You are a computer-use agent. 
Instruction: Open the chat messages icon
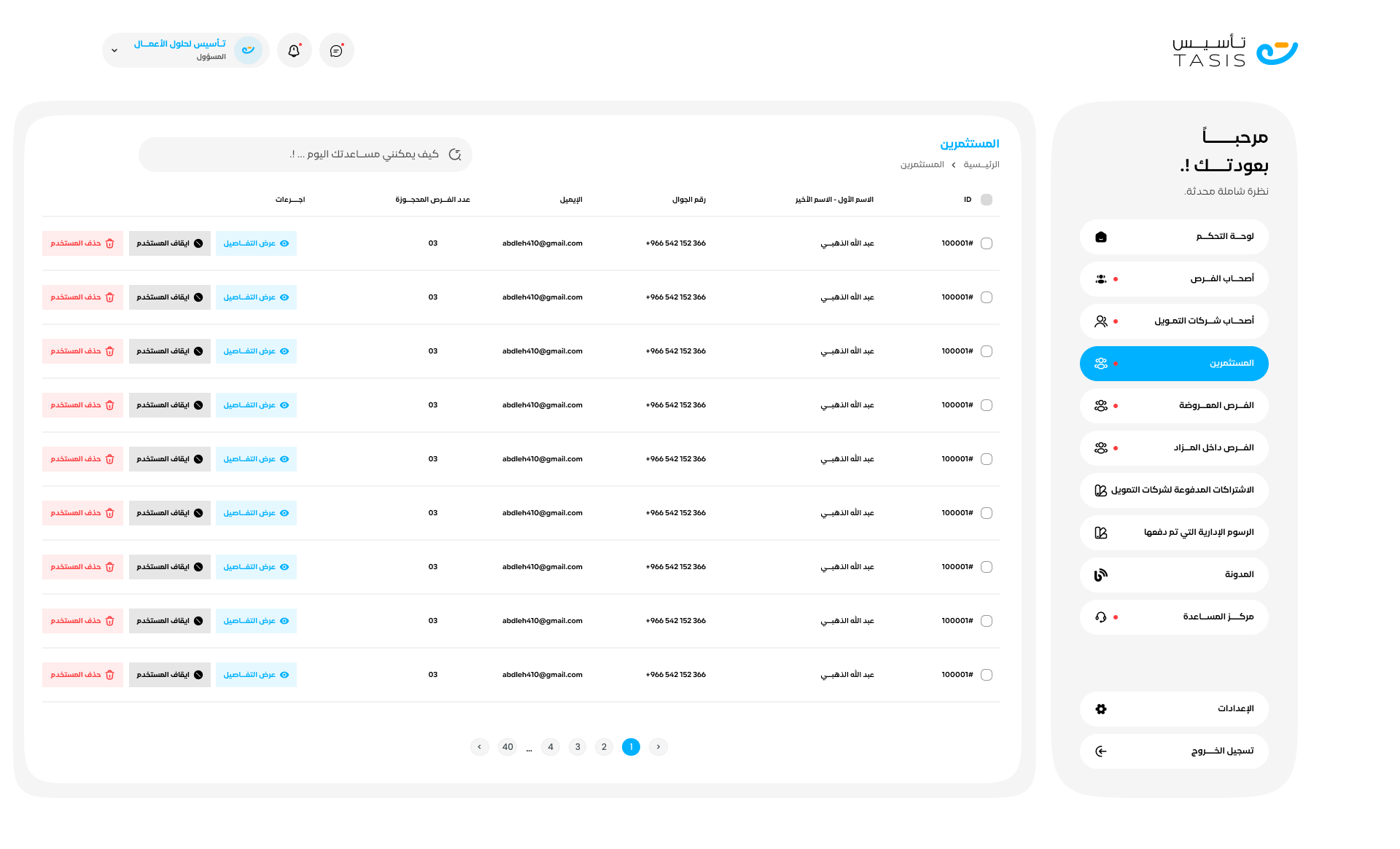[x=336, y=50]
